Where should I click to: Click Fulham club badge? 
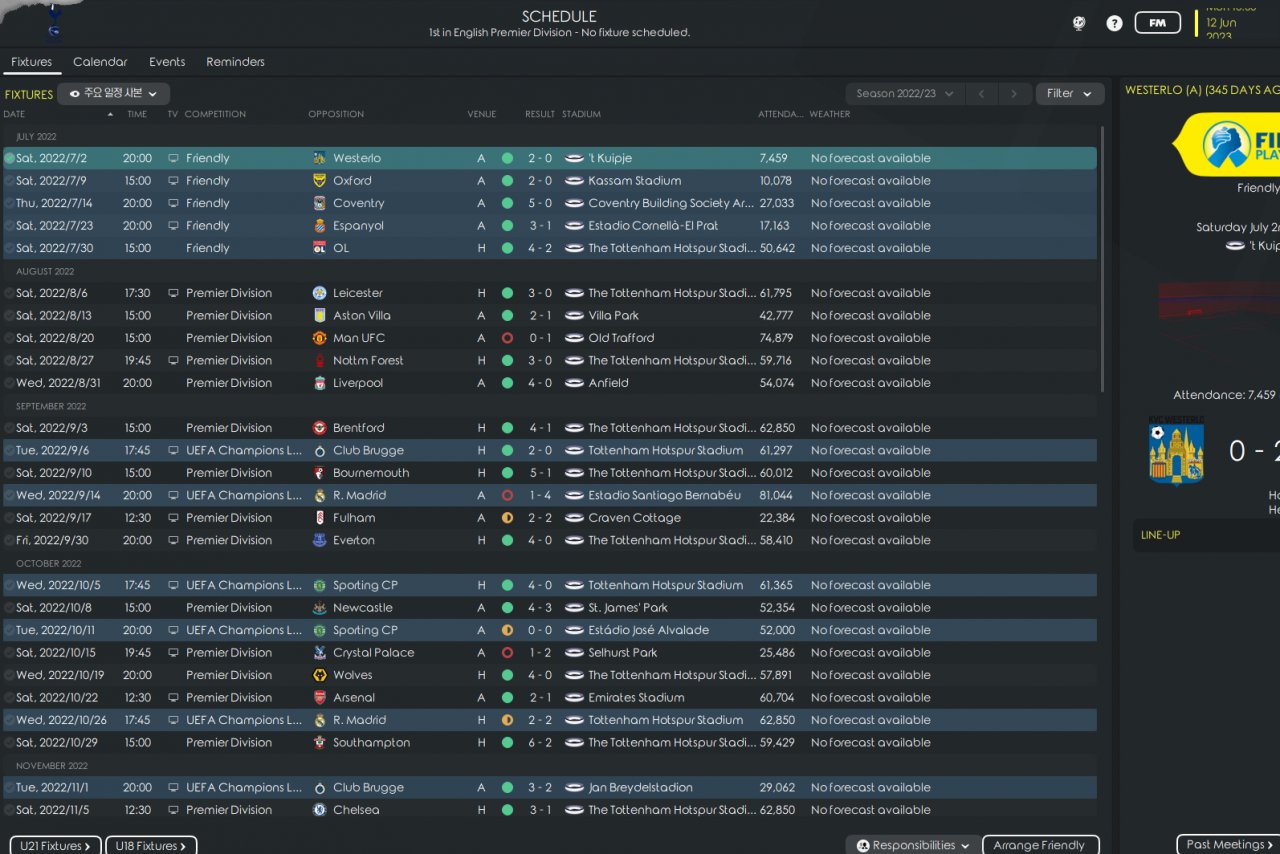(319, 518)
